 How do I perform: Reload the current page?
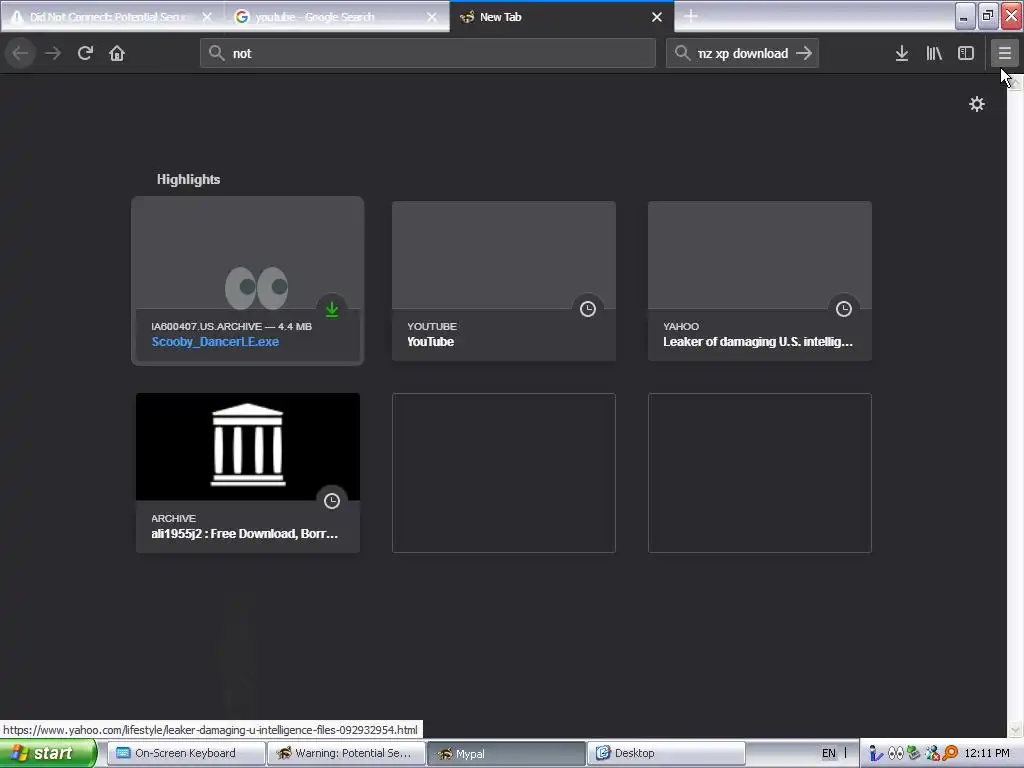click(x=85, y=53)
